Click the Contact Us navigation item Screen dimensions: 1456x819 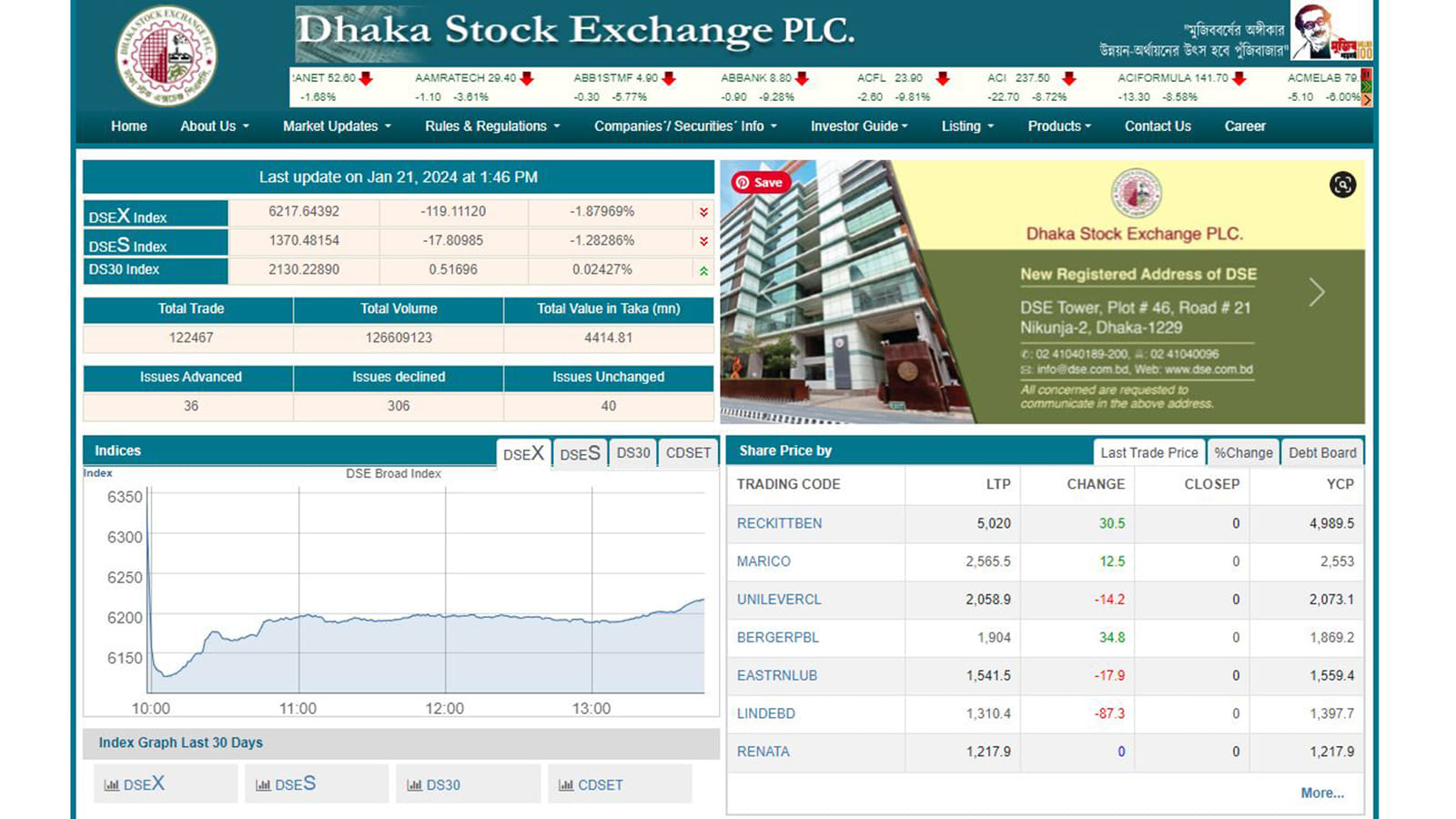(x=1158, y=126)
